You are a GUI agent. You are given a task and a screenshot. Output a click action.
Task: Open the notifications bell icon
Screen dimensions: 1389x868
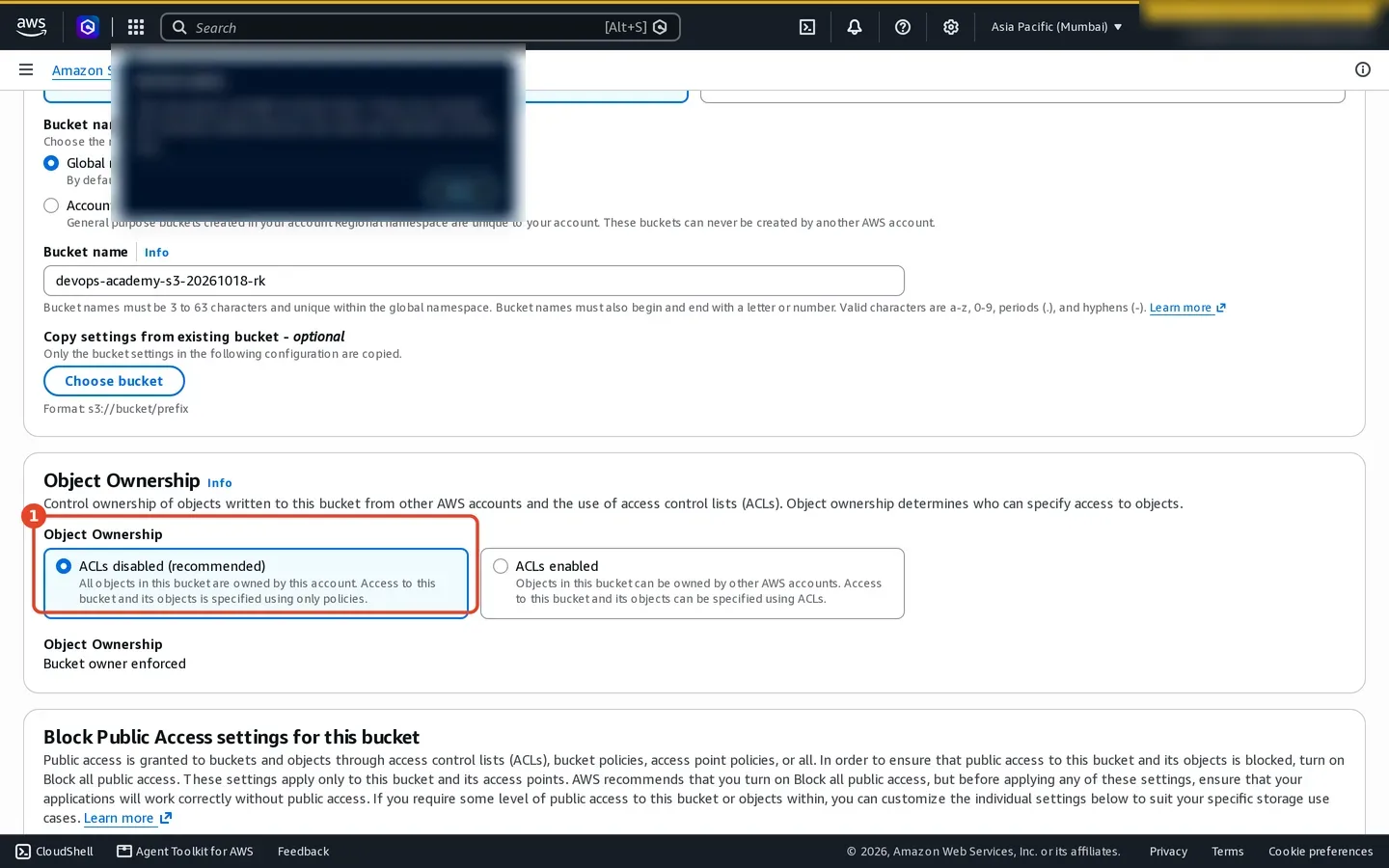tap(855, 27)
